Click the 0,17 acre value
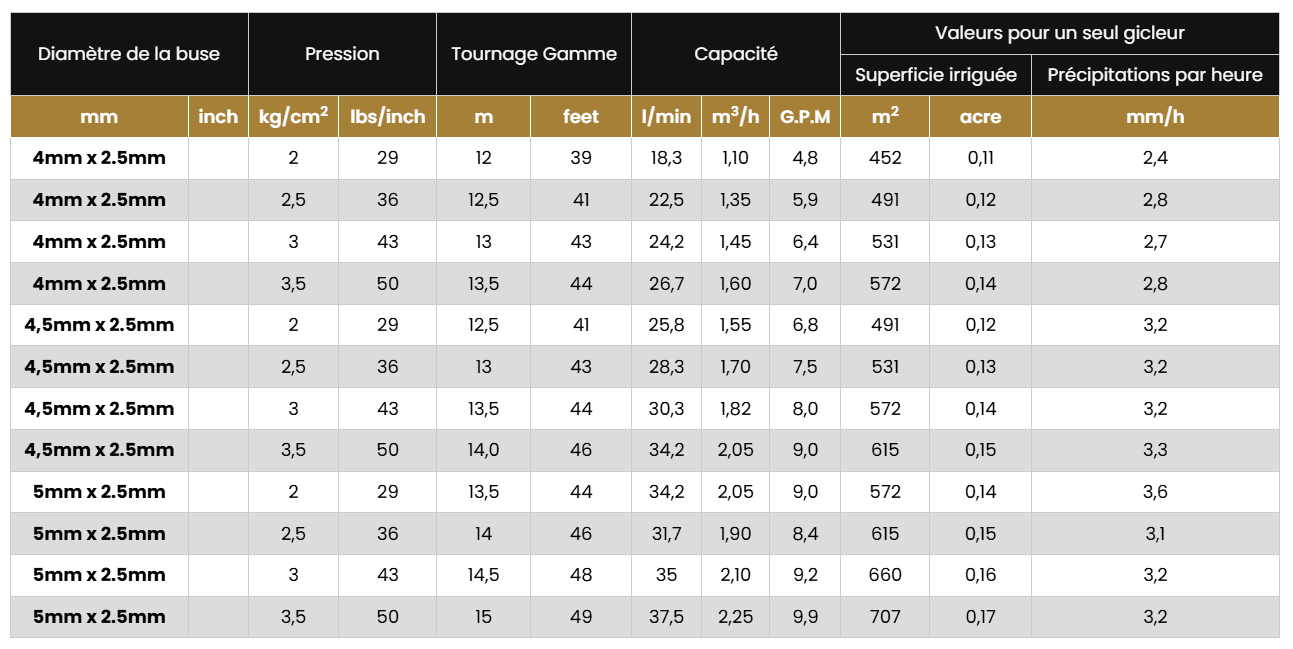Image resolution: width=1293 pixels, height=649 pixels. (981, 617)
